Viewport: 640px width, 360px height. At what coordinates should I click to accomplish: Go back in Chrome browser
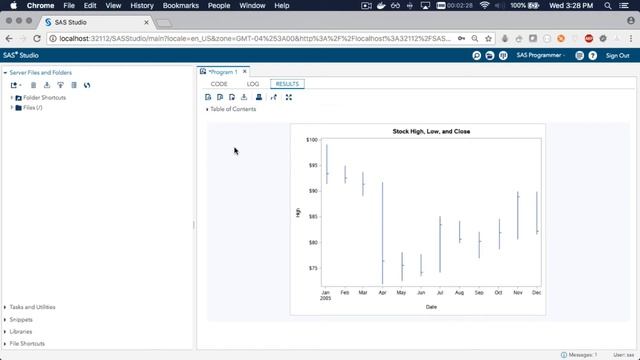[9, 38]
